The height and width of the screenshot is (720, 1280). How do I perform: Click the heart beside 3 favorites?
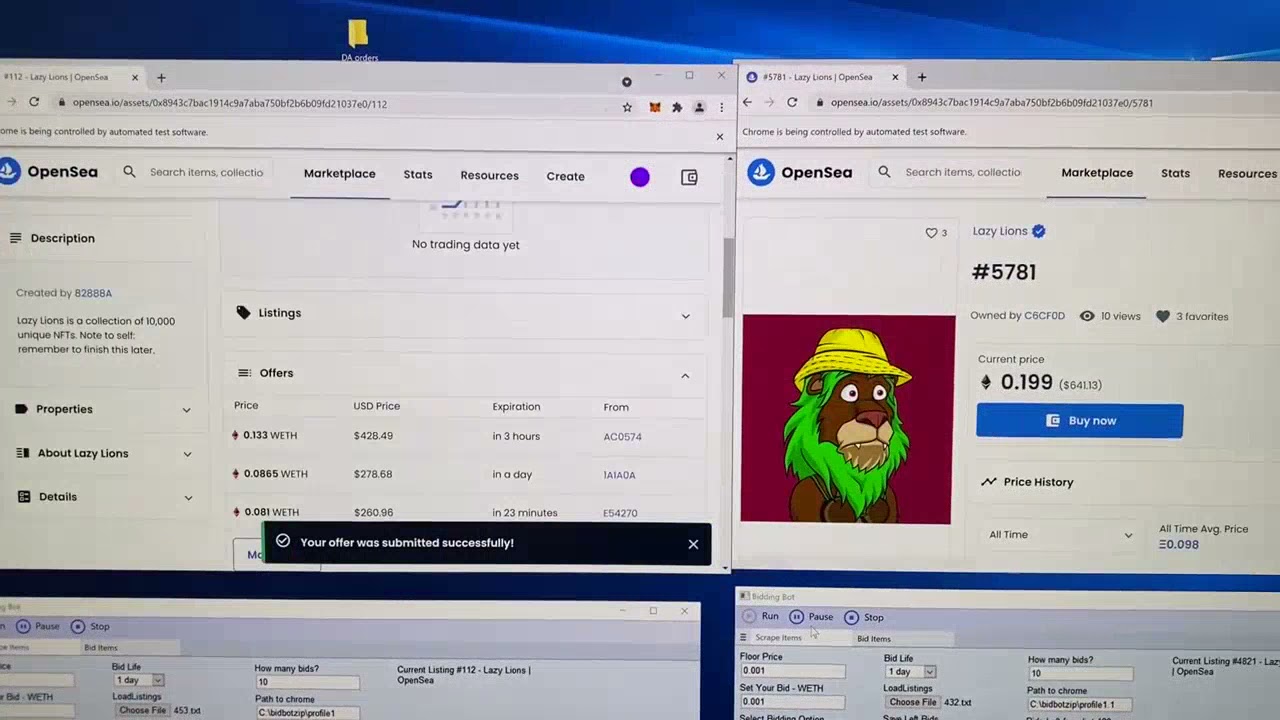[1162, 316]
